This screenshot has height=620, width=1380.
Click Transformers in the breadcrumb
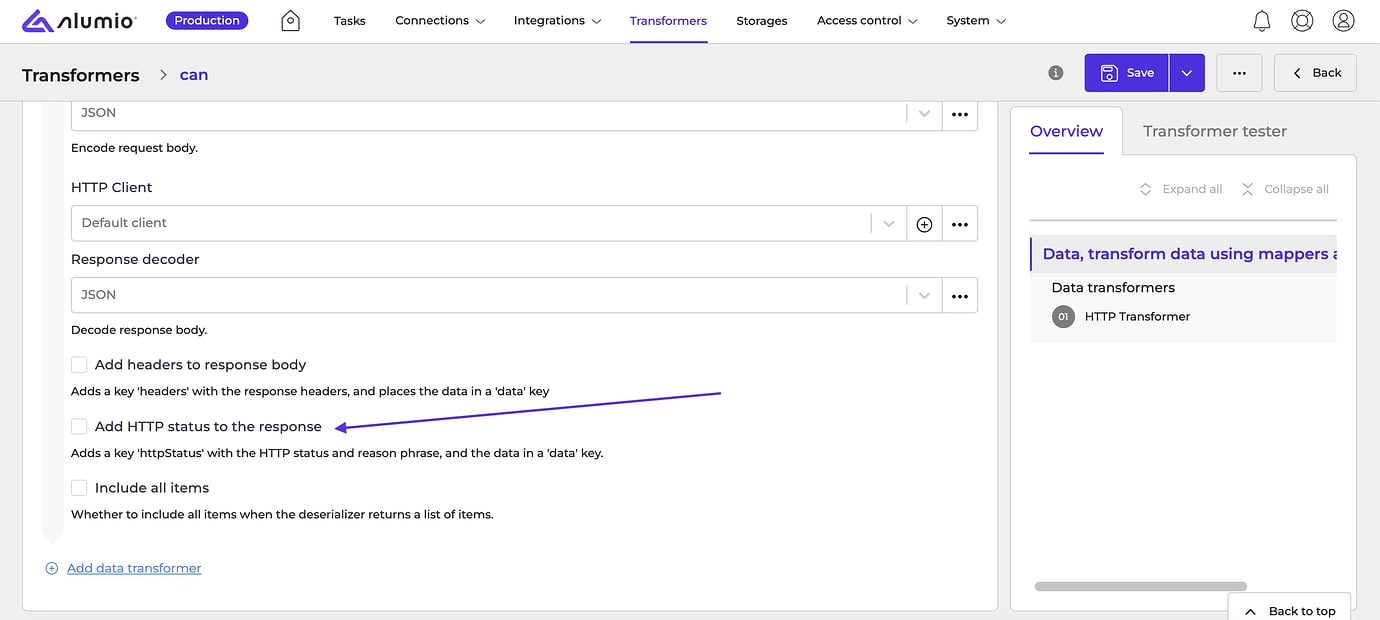coord(81,75)
